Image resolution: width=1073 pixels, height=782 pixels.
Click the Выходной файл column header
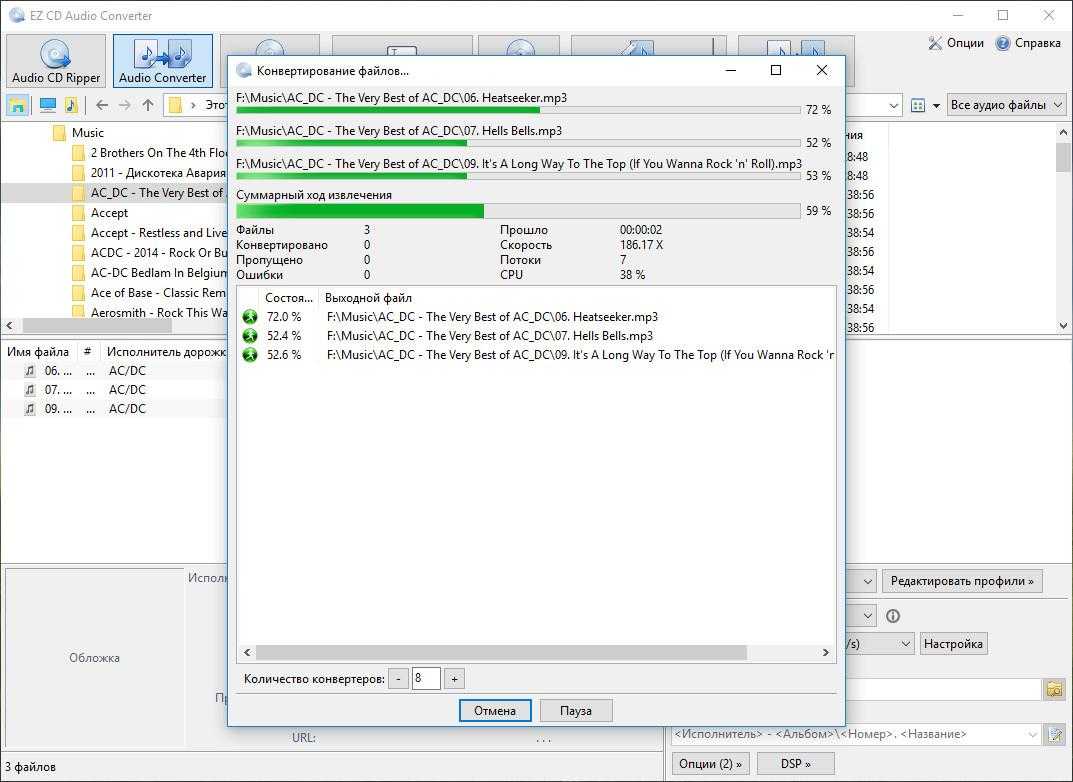pyautogui.click(x=368, y=298)
